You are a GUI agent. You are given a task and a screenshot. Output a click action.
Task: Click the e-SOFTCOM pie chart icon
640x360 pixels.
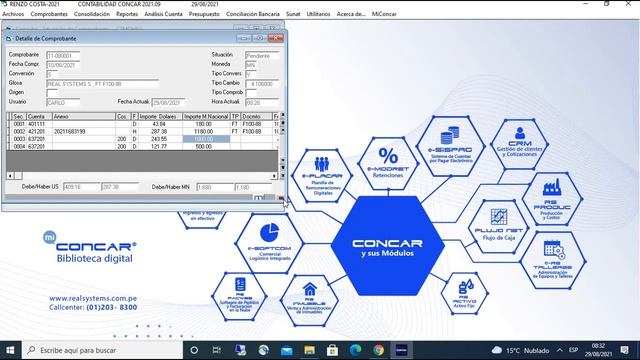coord(269,233)
